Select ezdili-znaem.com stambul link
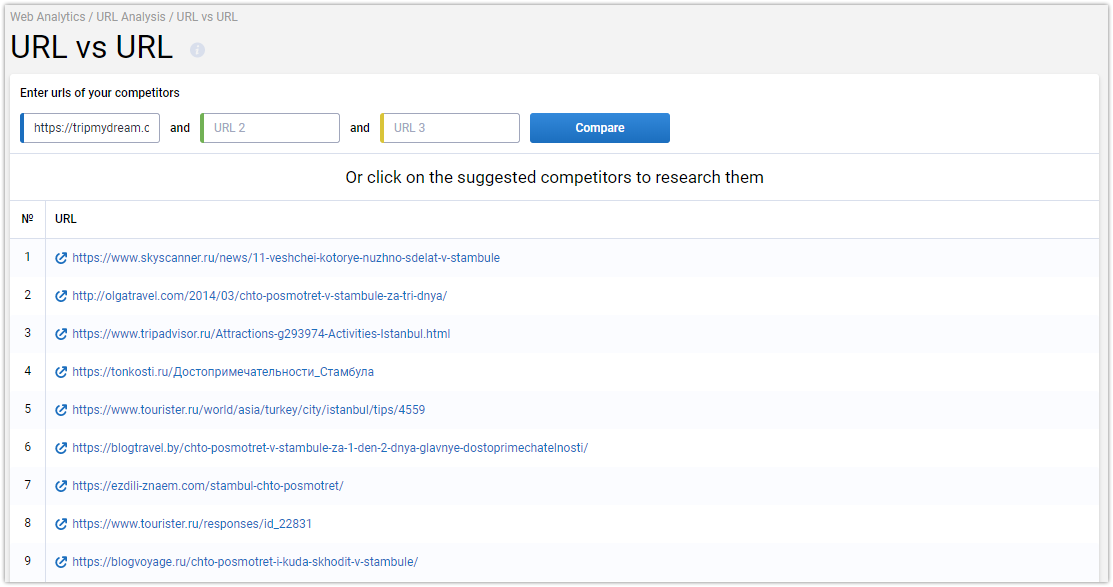 [208, 486]
